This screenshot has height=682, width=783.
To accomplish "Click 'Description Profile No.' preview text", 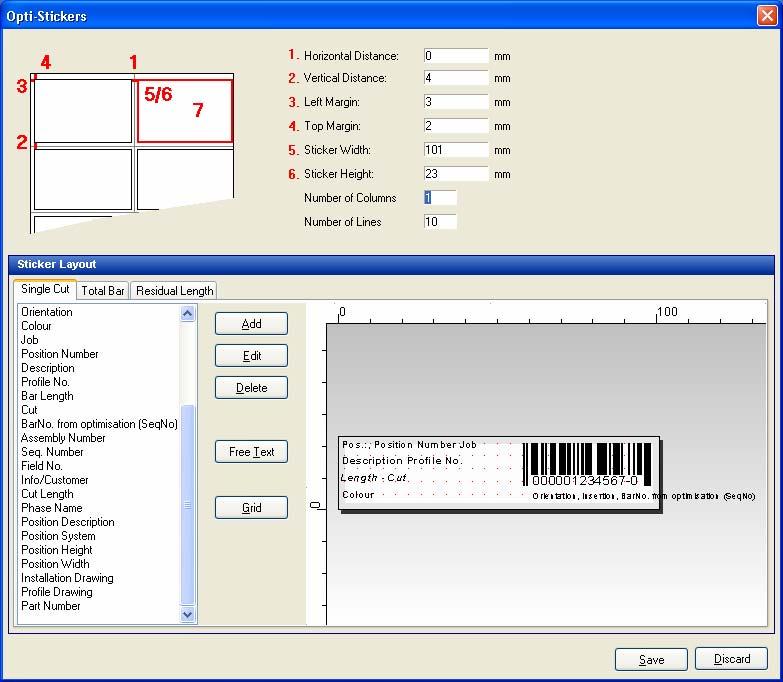I will click(x=401, y=460).
